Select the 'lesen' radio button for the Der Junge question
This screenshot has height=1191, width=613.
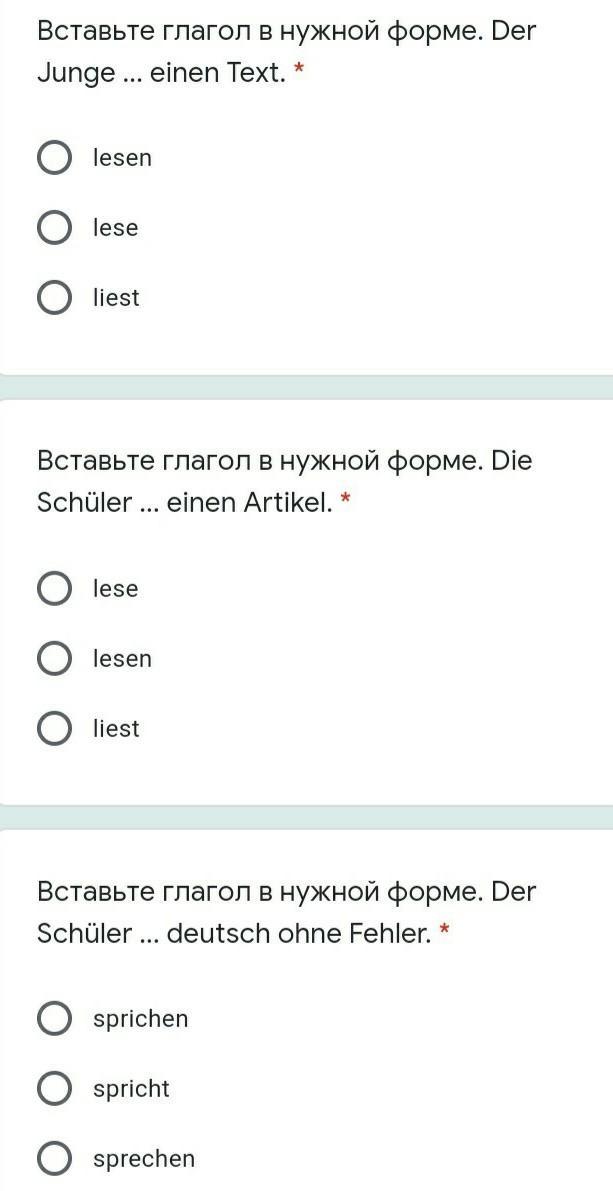[54, 158]
